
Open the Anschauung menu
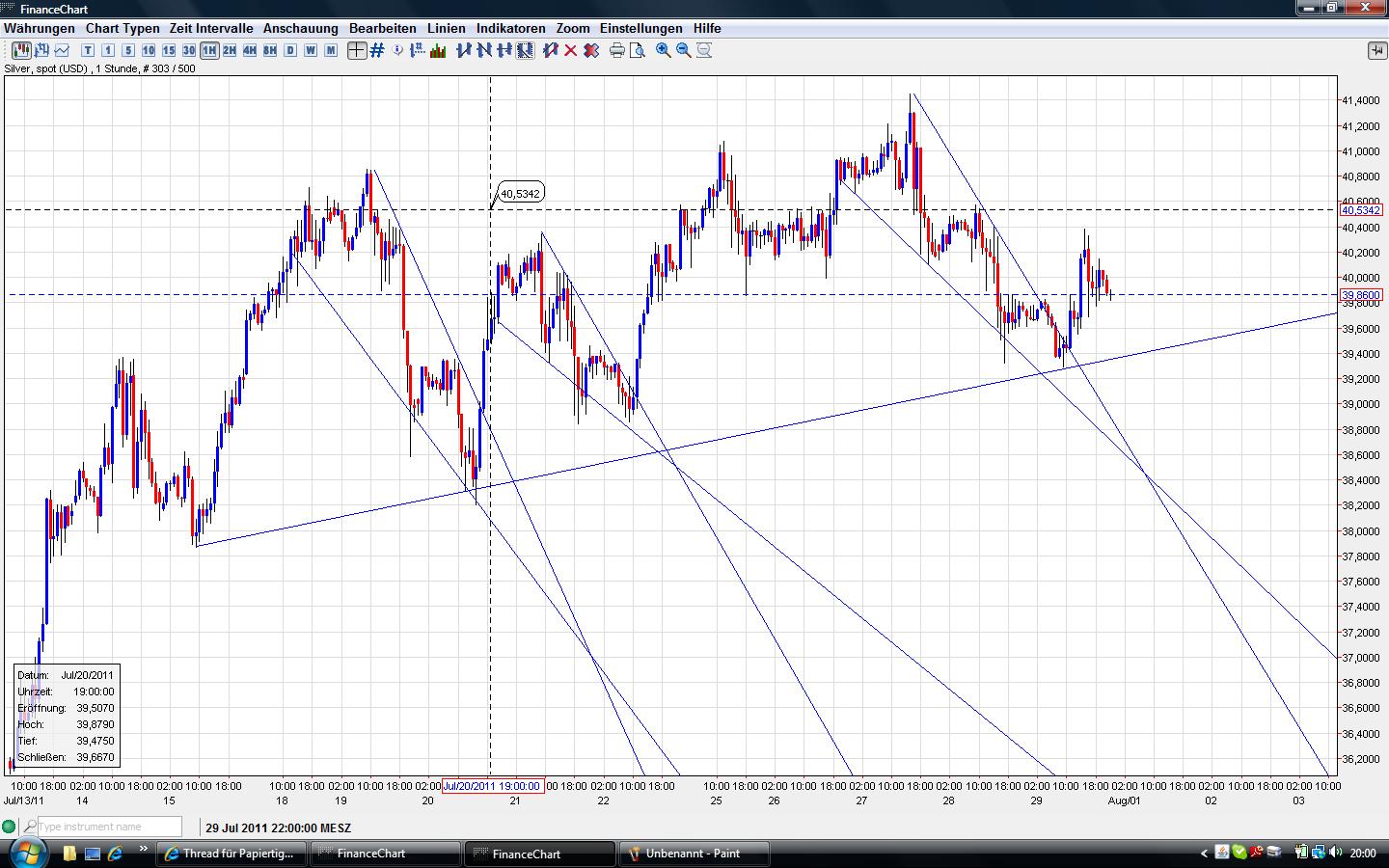pos(301,29)
